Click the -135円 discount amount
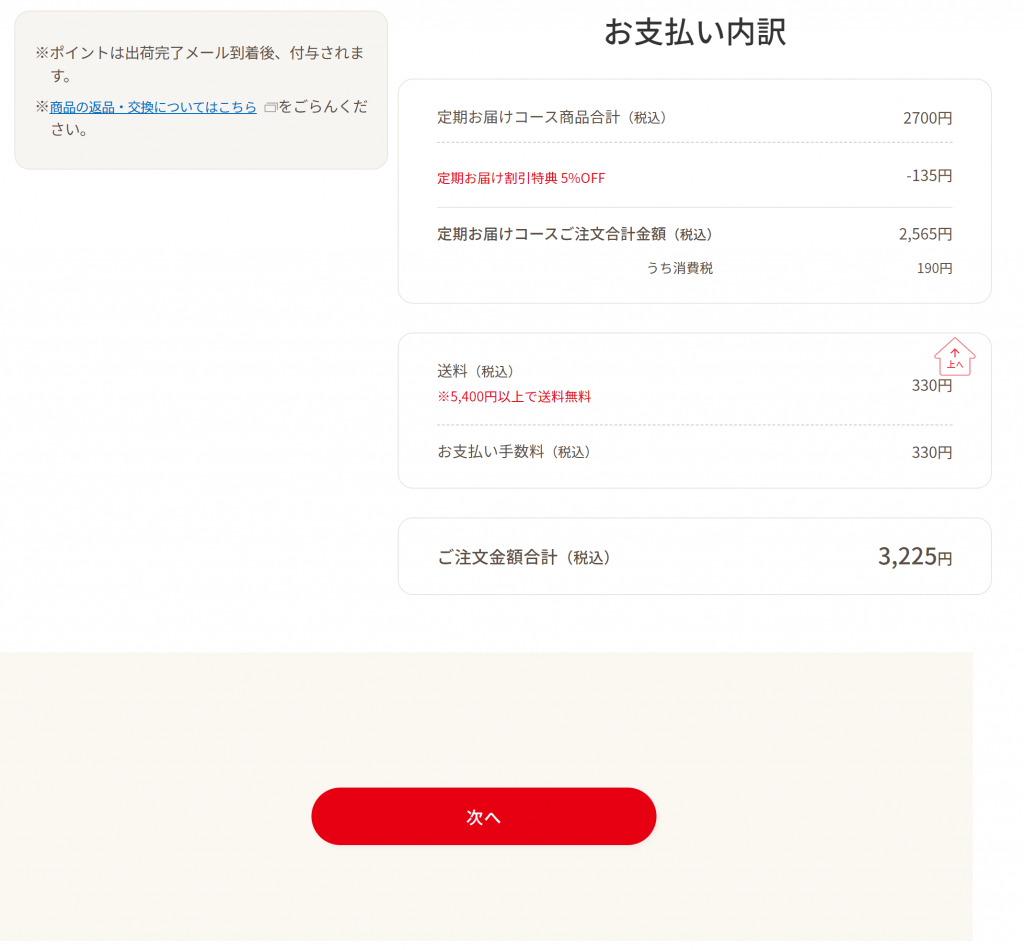The height and width of the screenshot is (950, 1024). [x=929, y=176]
